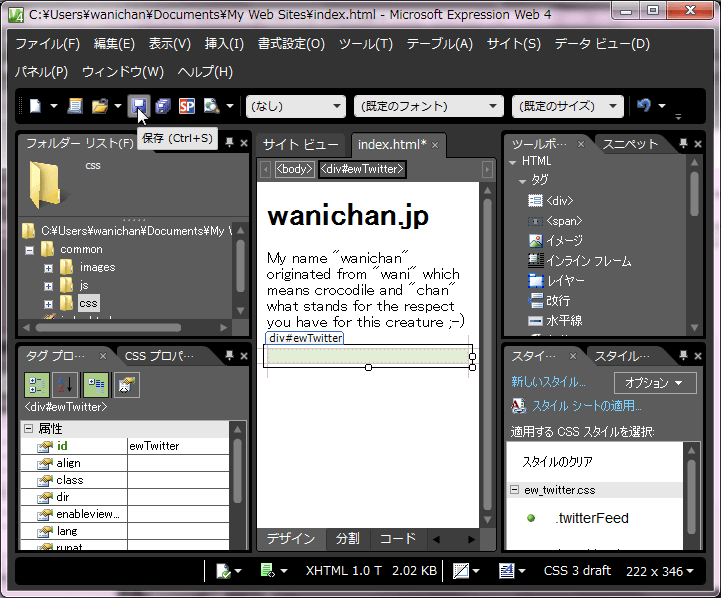This screenshot has width=721, height=598.
Task: Open the ツール(T) menu
Action: (366, 44)
